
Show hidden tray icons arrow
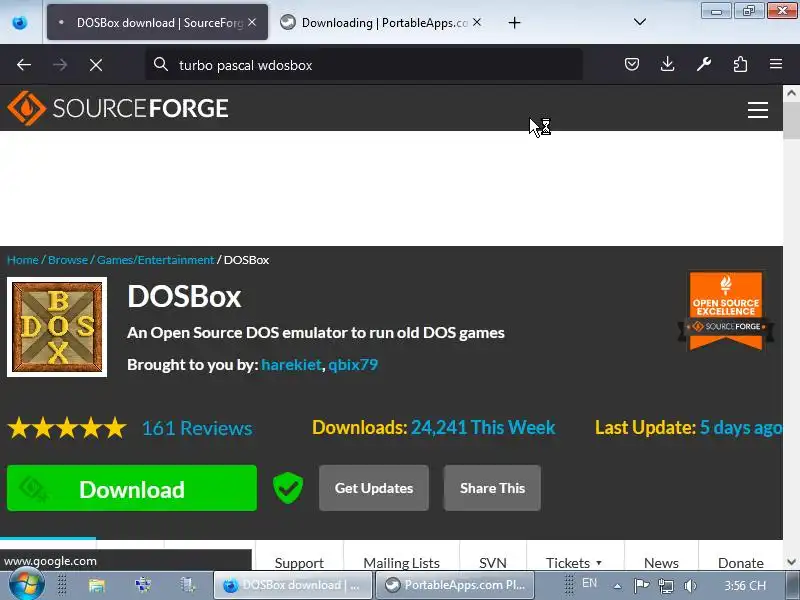click(617, 586)
